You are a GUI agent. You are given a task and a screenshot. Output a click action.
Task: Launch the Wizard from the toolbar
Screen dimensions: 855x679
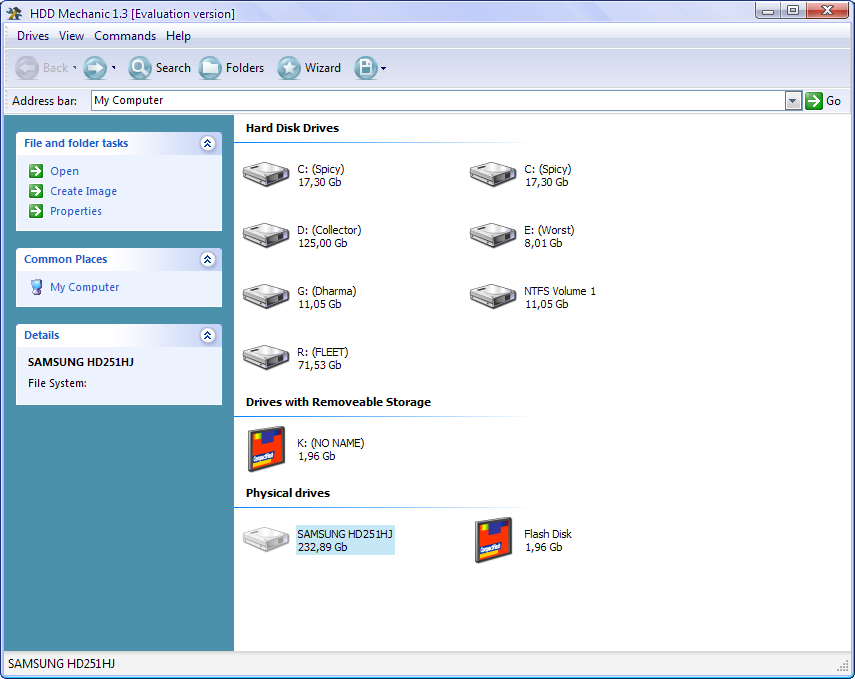(x=289, y=68)
